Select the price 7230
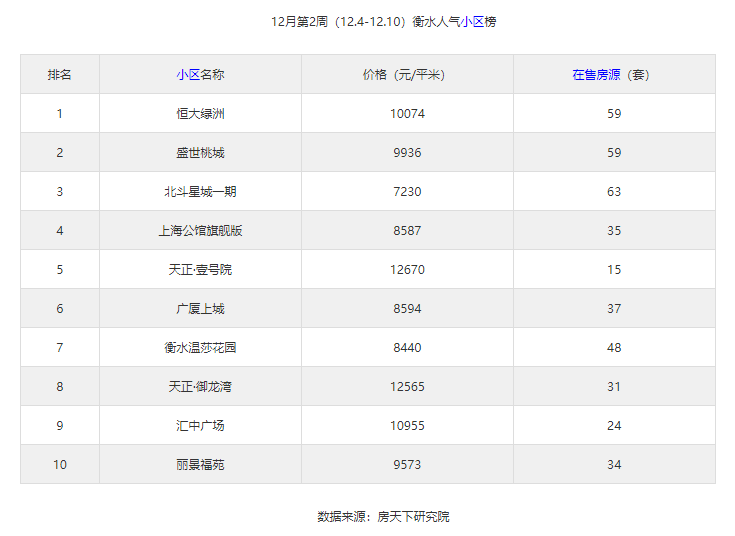Viewport: 735px width, 536px height. pyautogui.click(x=407, y=191)
